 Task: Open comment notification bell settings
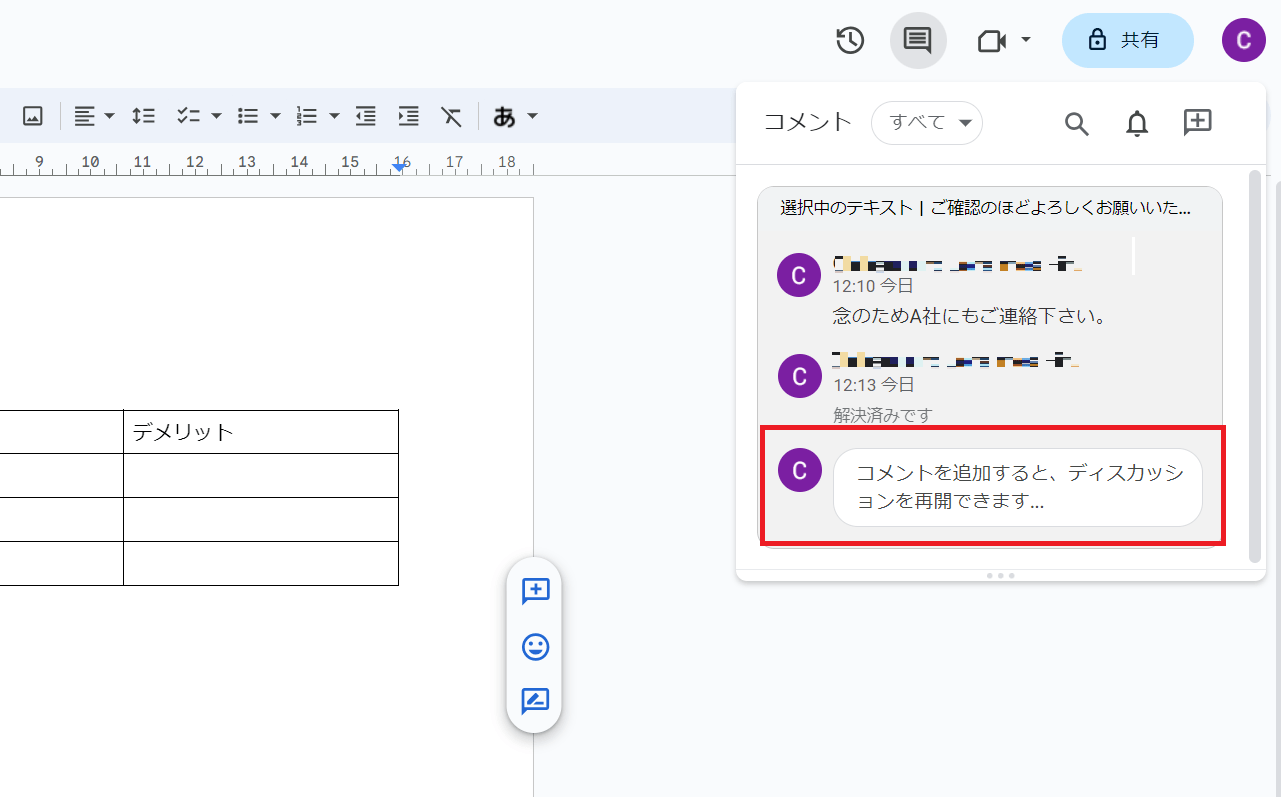[x=1137, y=123]
